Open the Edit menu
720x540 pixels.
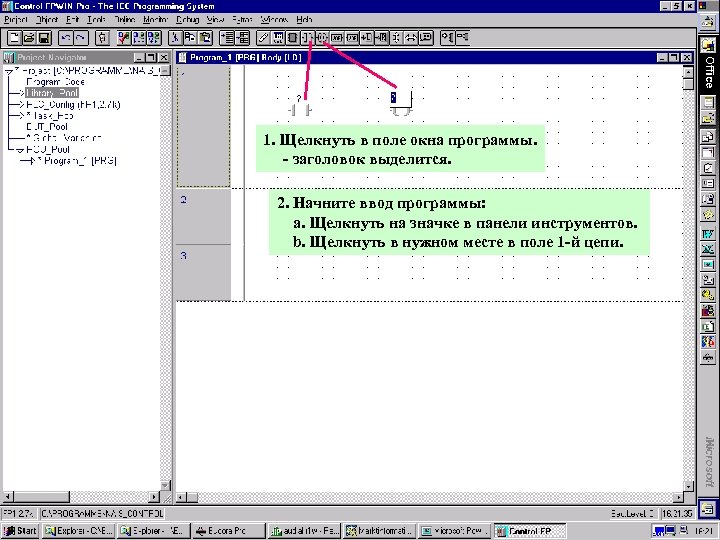click(x=73, y=20)
